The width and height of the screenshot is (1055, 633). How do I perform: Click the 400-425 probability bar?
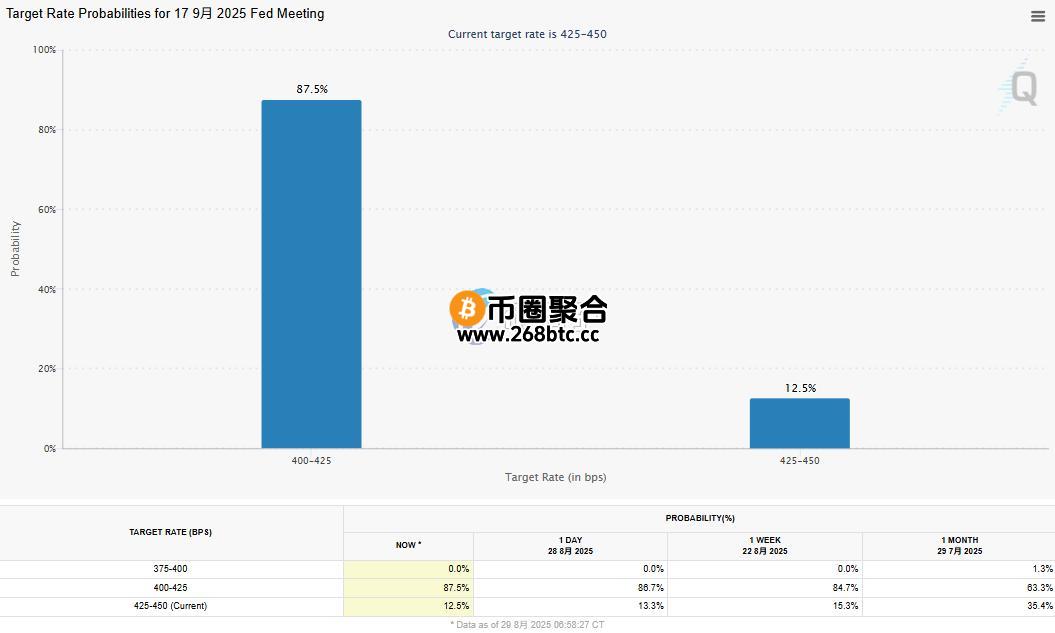(x=312, y=274)
